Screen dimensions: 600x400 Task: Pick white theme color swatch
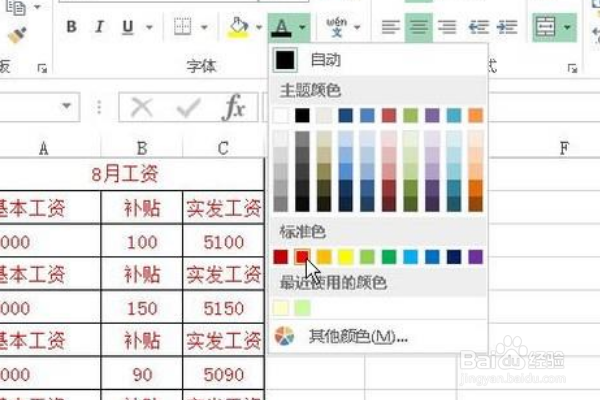(x=280, y=116)
